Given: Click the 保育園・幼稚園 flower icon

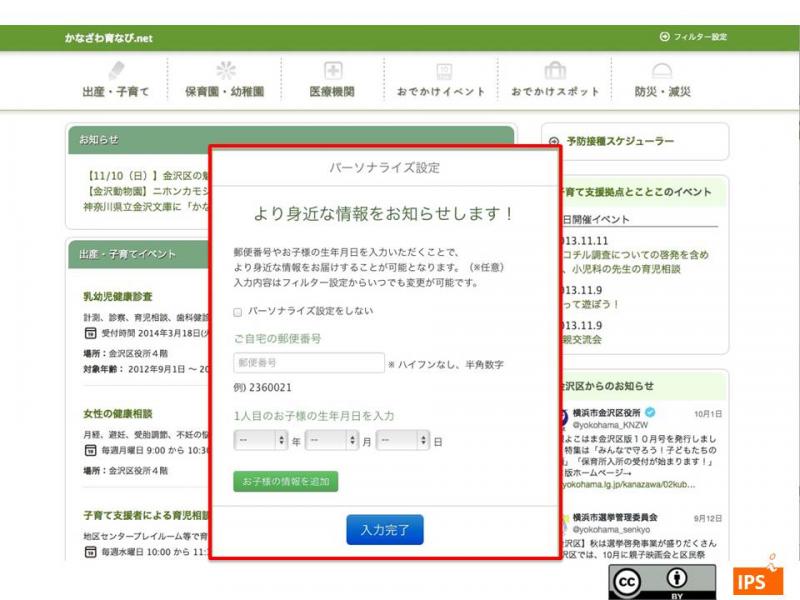Looking at the screenshot, I should [x=225, y=70].
